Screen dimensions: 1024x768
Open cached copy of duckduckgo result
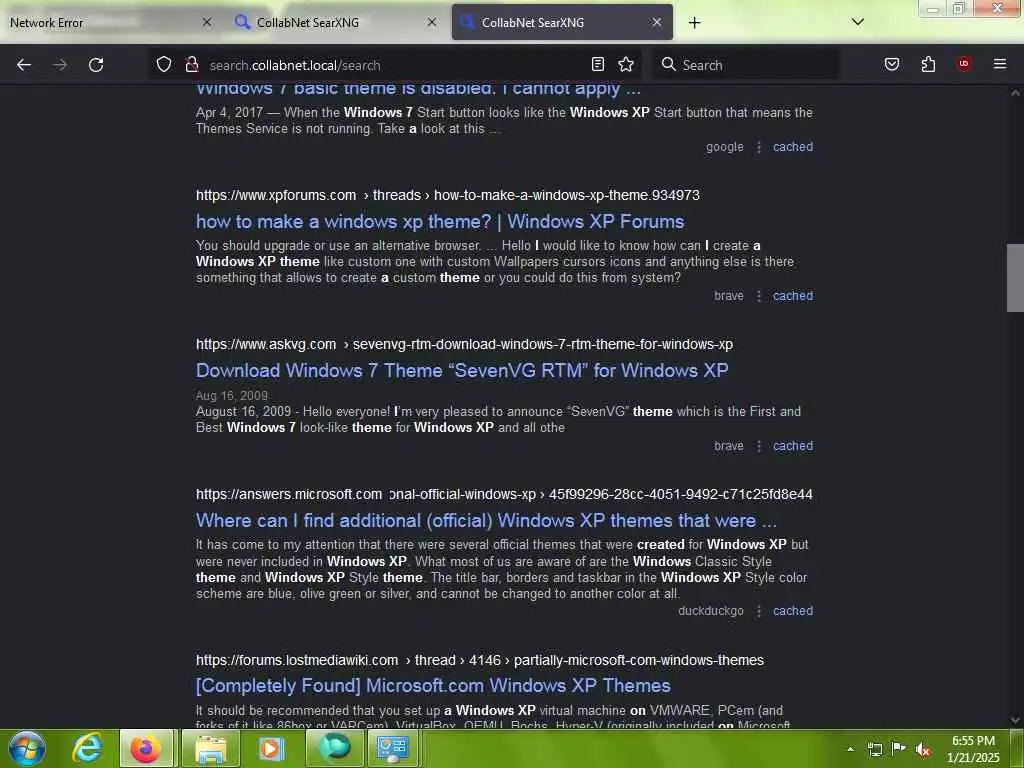tap(793, 611)
